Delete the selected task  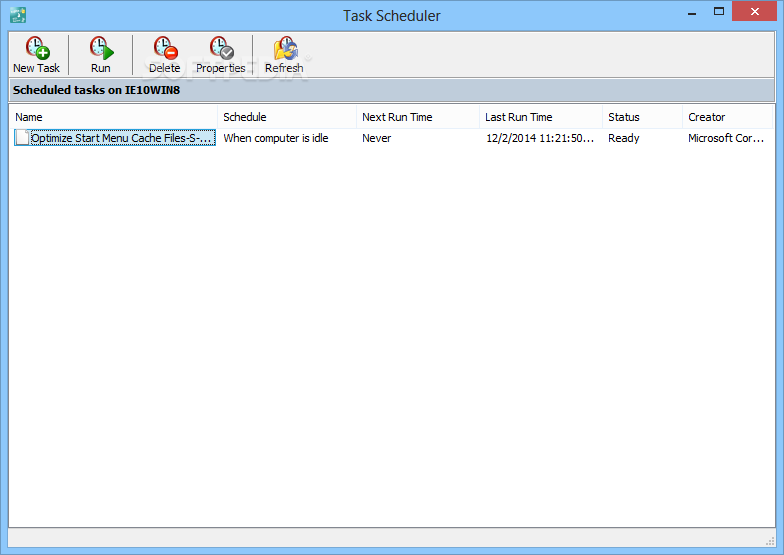(164, 54)
